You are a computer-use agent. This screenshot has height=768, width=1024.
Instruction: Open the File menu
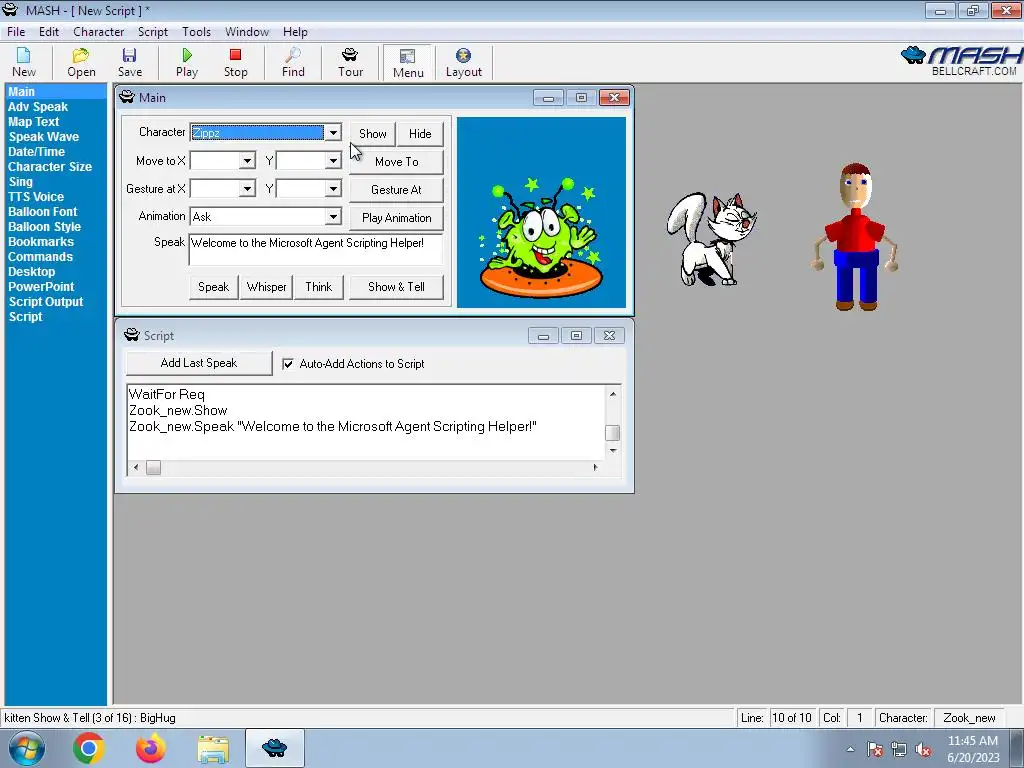click(x=16, y=31)
